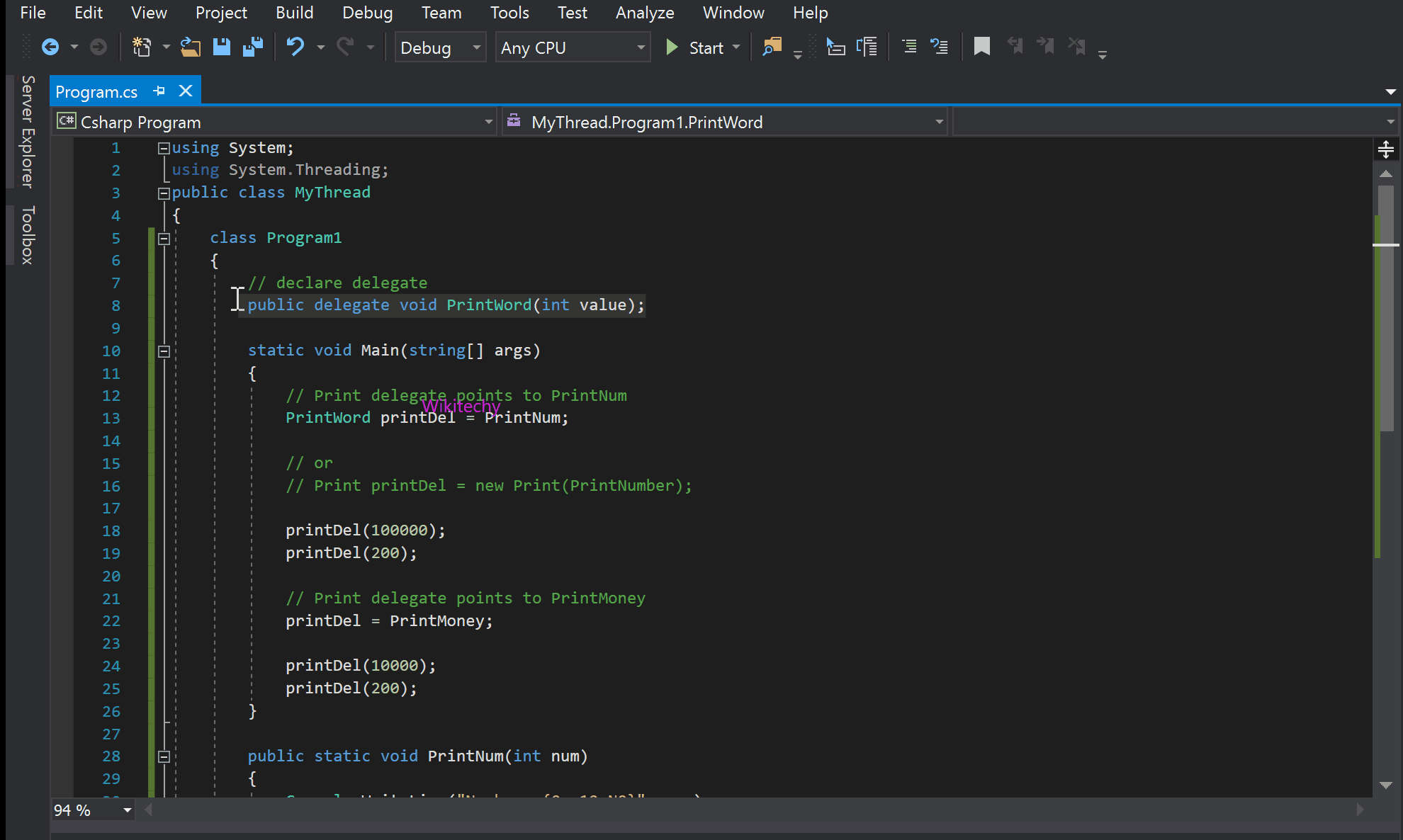This screenshot has width=1403, height=840.
Task: Toggle a bookmark with the bookmark icon
Action: pyautogui.click(x=981, y=47)
